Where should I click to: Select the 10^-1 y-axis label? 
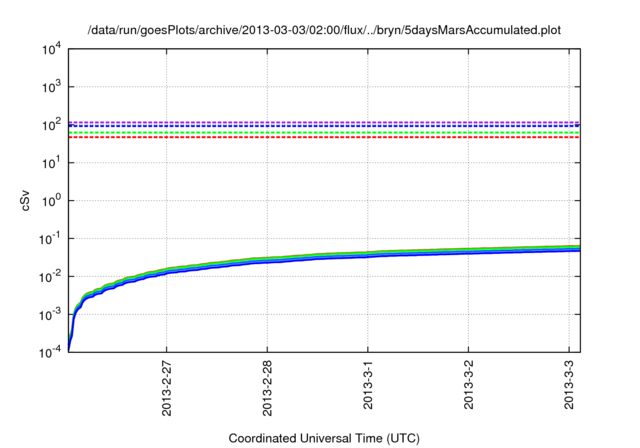click(50, 238)
